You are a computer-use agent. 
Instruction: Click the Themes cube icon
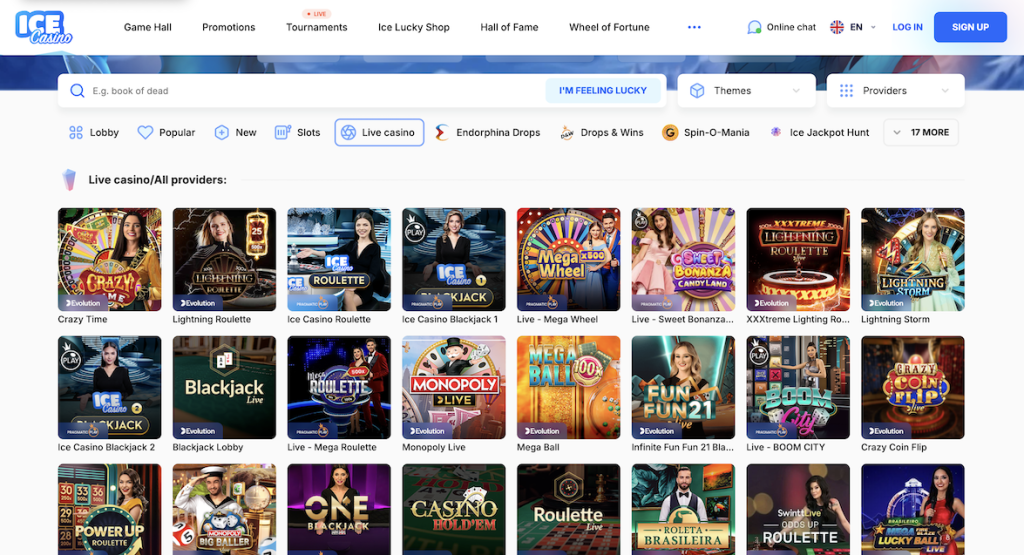[x=697, y=91]
